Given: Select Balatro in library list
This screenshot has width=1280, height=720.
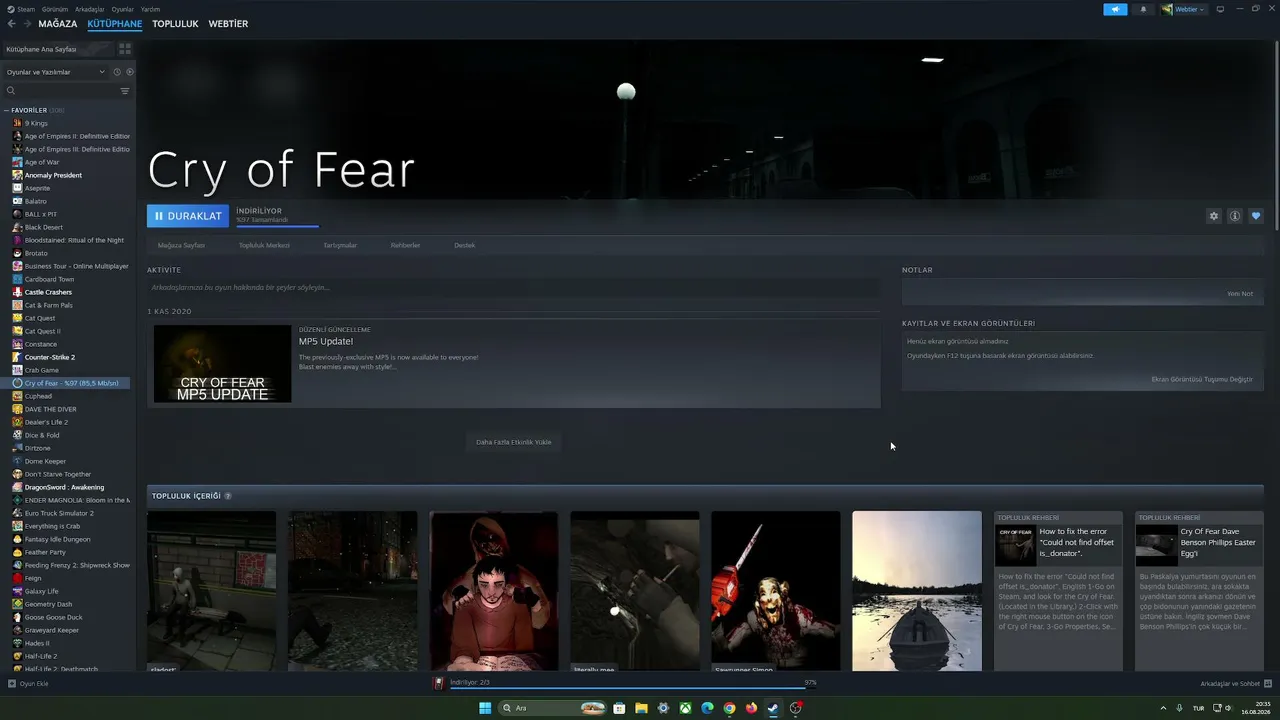Looking at the screenshot, I should pyautogui.click(x=36, y=201).
